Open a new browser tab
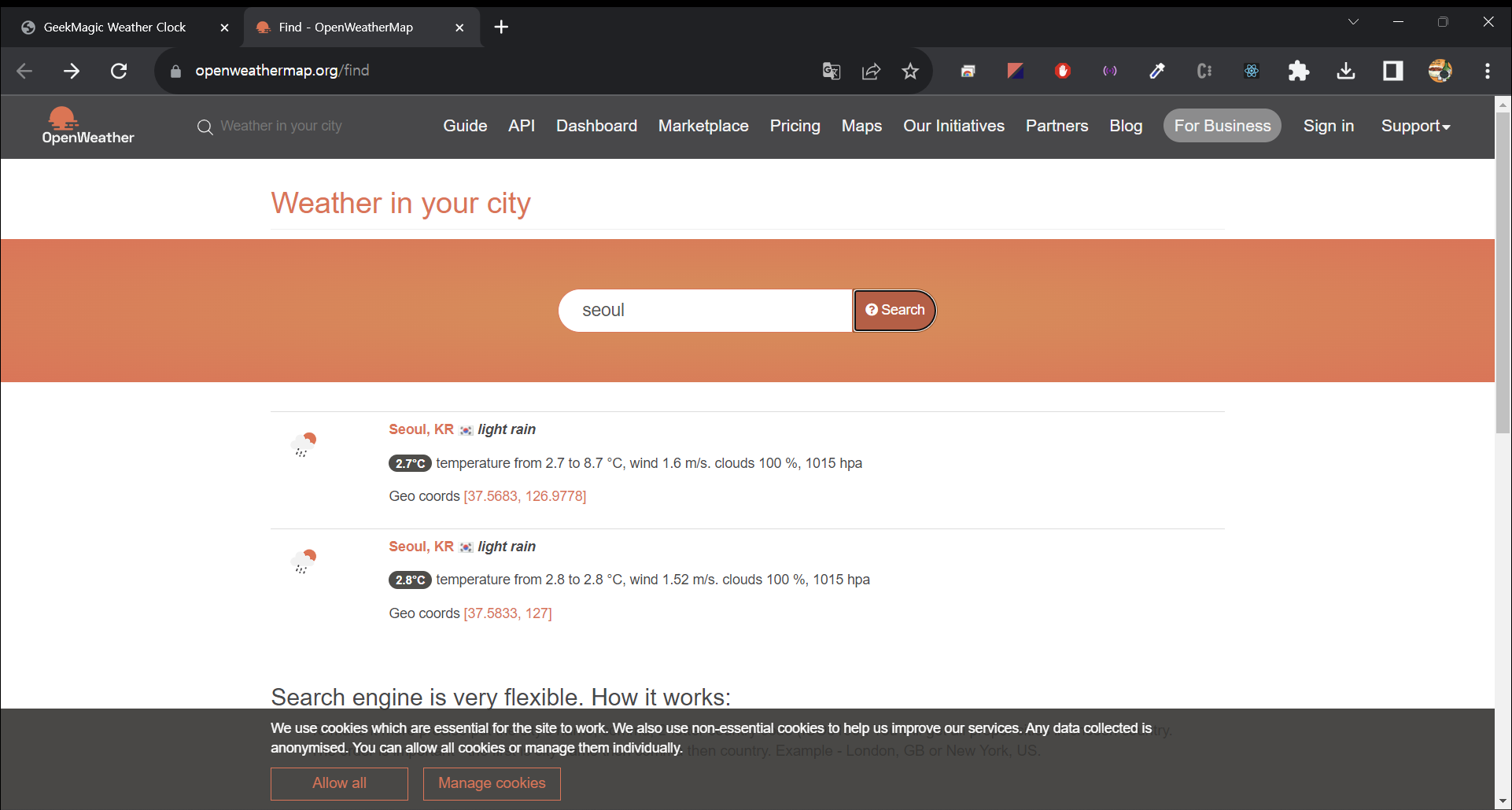 point(501,28)
